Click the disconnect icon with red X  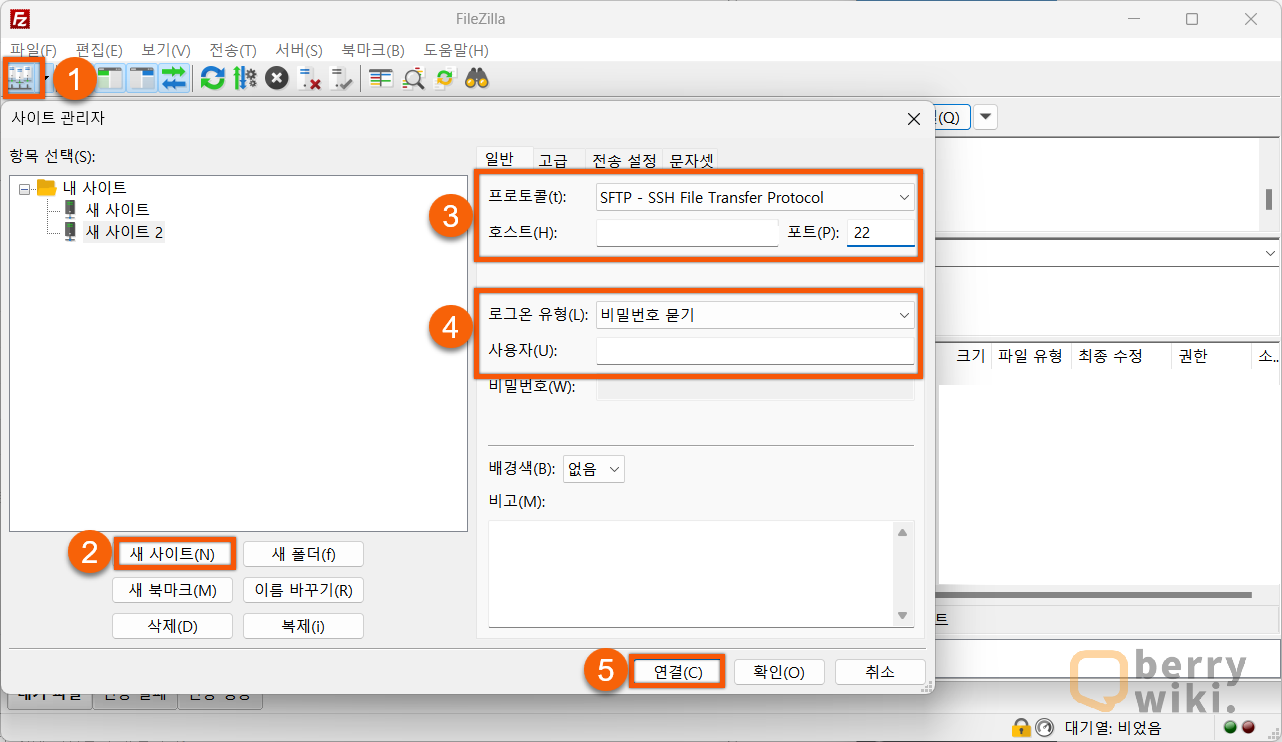tap(310, 78)
